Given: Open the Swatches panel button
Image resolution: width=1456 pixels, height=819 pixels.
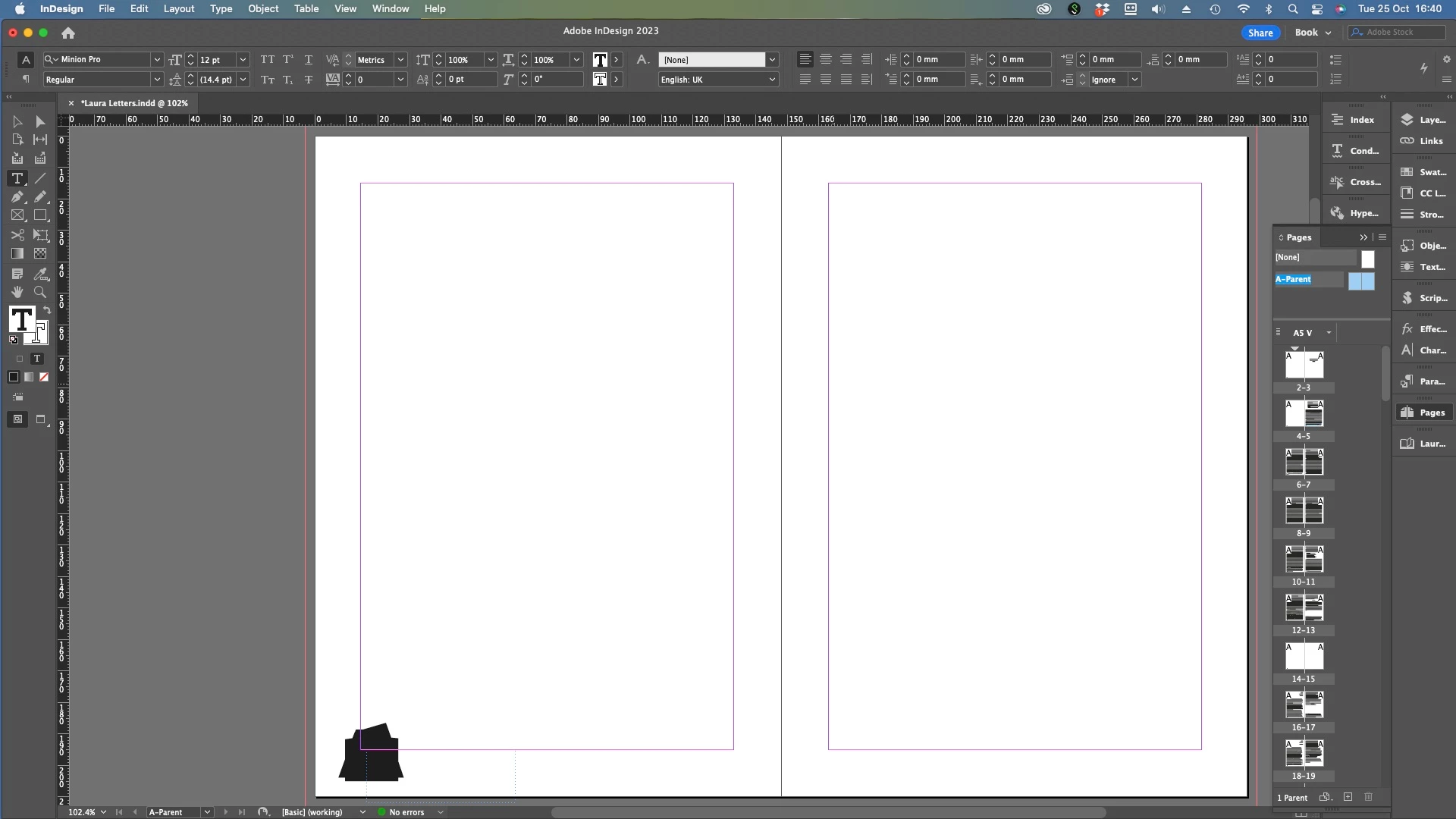Looking at the screenshot, I should pos(1423,172).
